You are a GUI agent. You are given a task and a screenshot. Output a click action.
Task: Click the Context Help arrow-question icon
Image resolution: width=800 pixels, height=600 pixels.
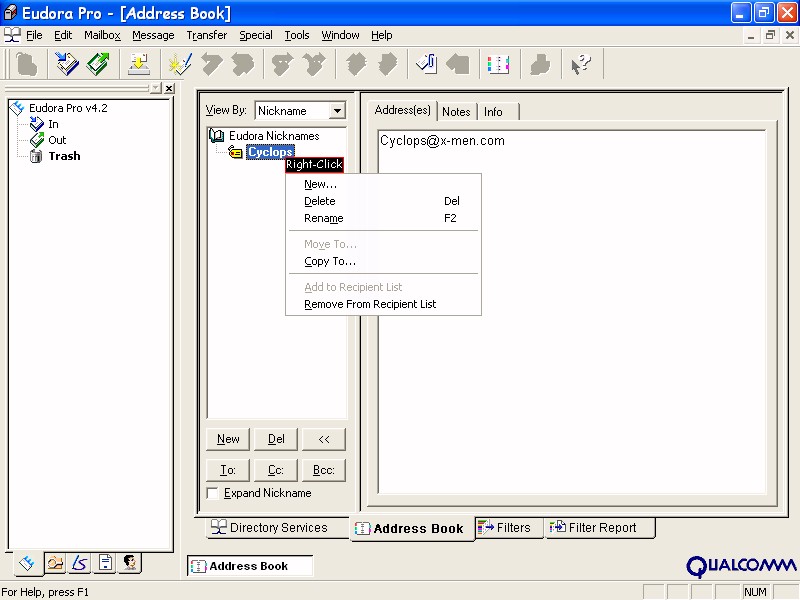tap(581, 65)
